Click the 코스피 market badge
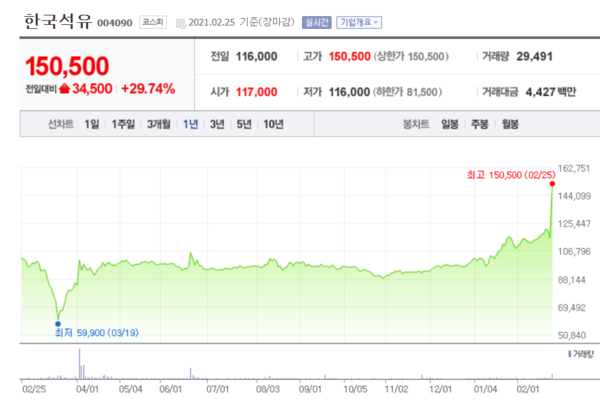This screenshot has width=600, height=404. pyautogui.click(x=153, y=22)
